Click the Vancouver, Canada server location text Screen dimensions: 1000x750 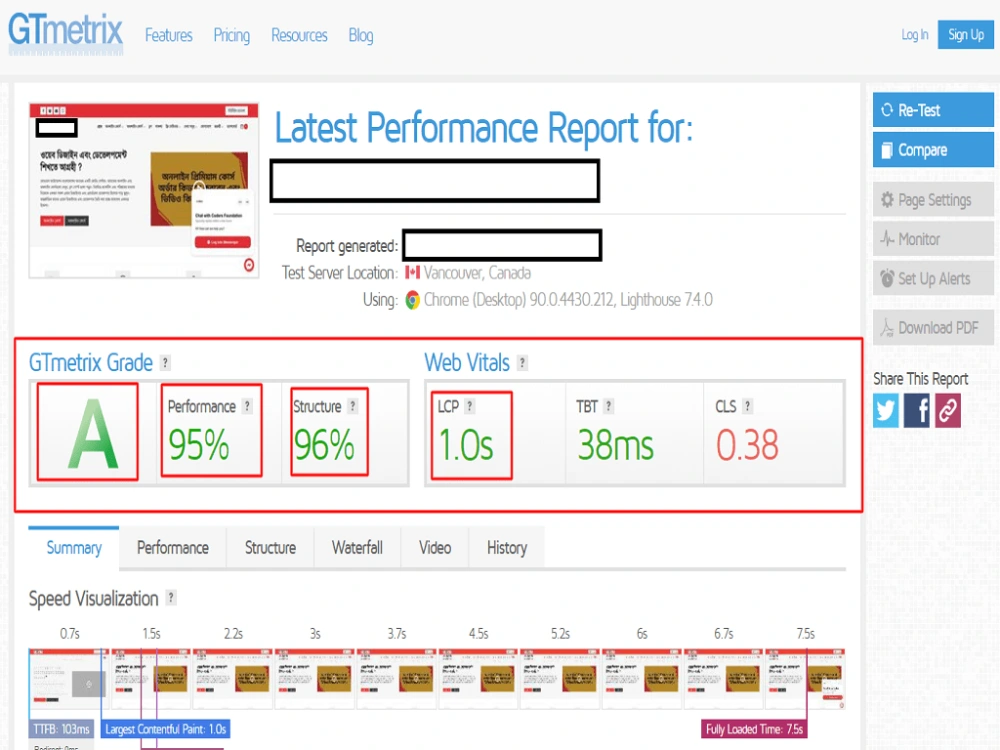pos(477,273)
